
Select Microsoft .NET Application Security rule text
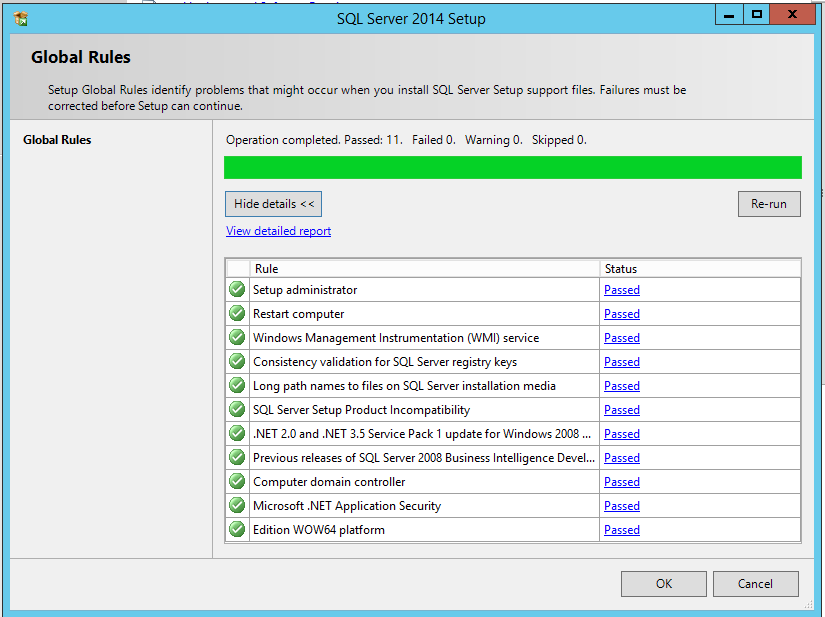click(347, 506)
